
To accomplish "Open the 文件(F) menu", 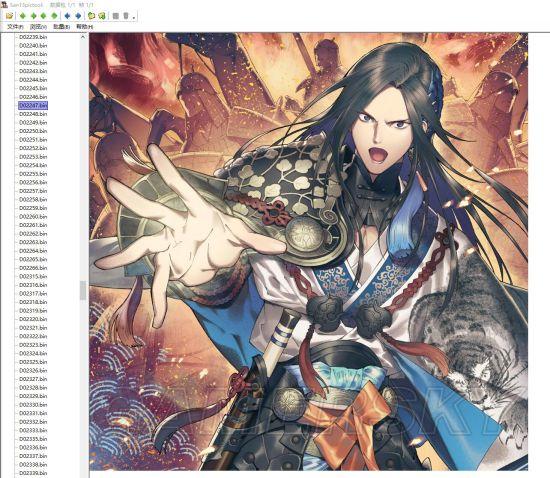I will pos(15,27).
